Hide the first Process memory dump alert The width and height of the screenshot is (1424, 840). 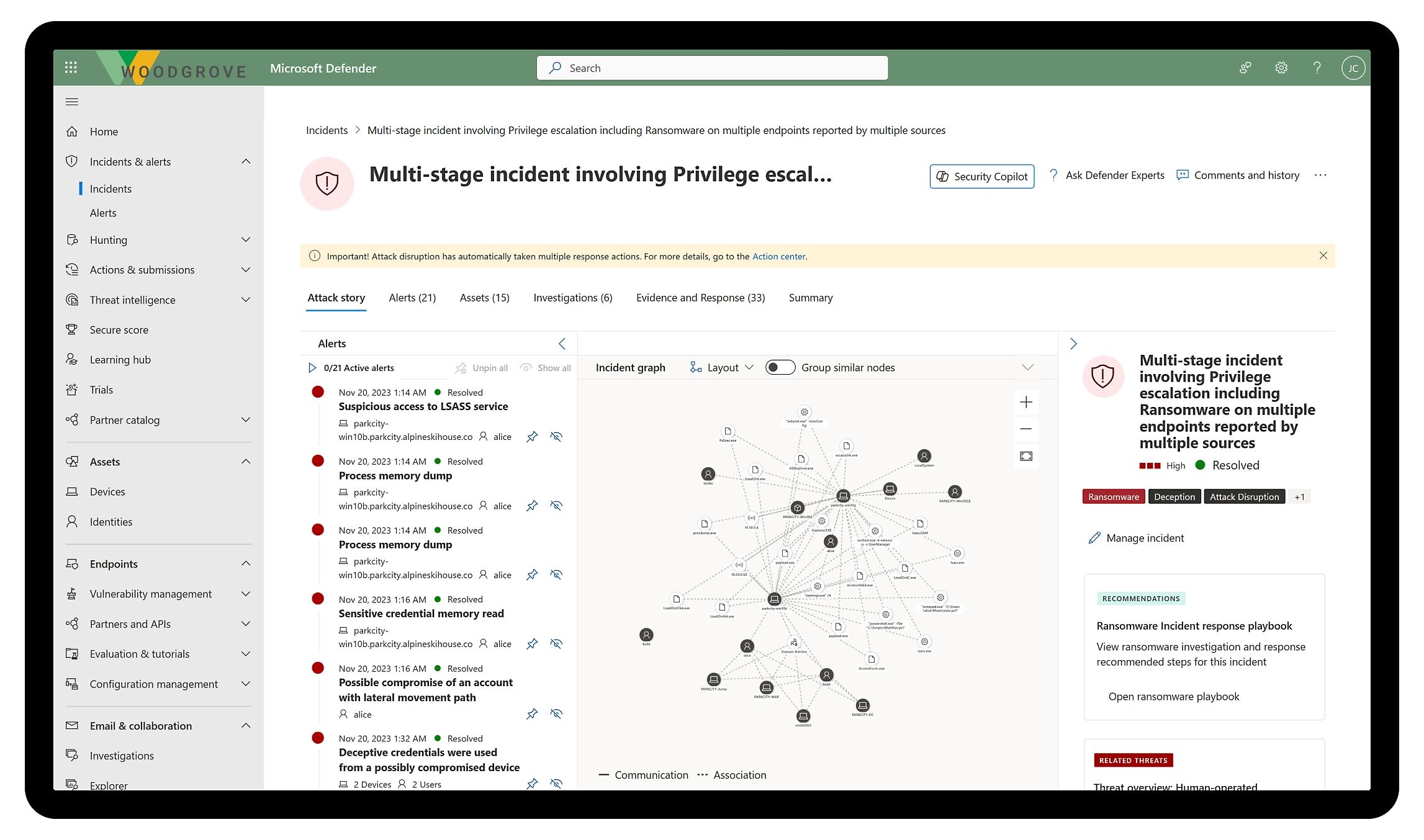pos(556,506)
